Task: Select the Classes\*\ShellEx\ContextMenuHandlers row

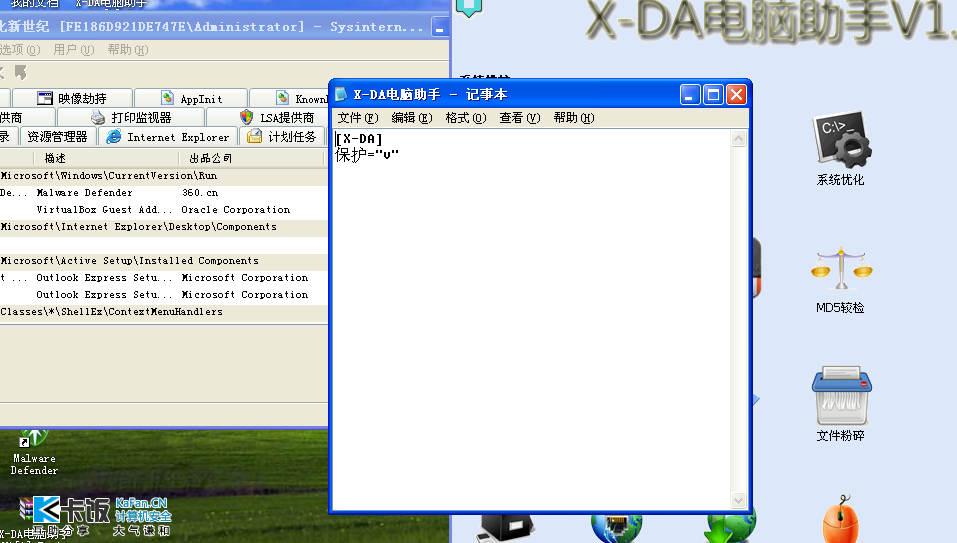Action: (164, 312)
